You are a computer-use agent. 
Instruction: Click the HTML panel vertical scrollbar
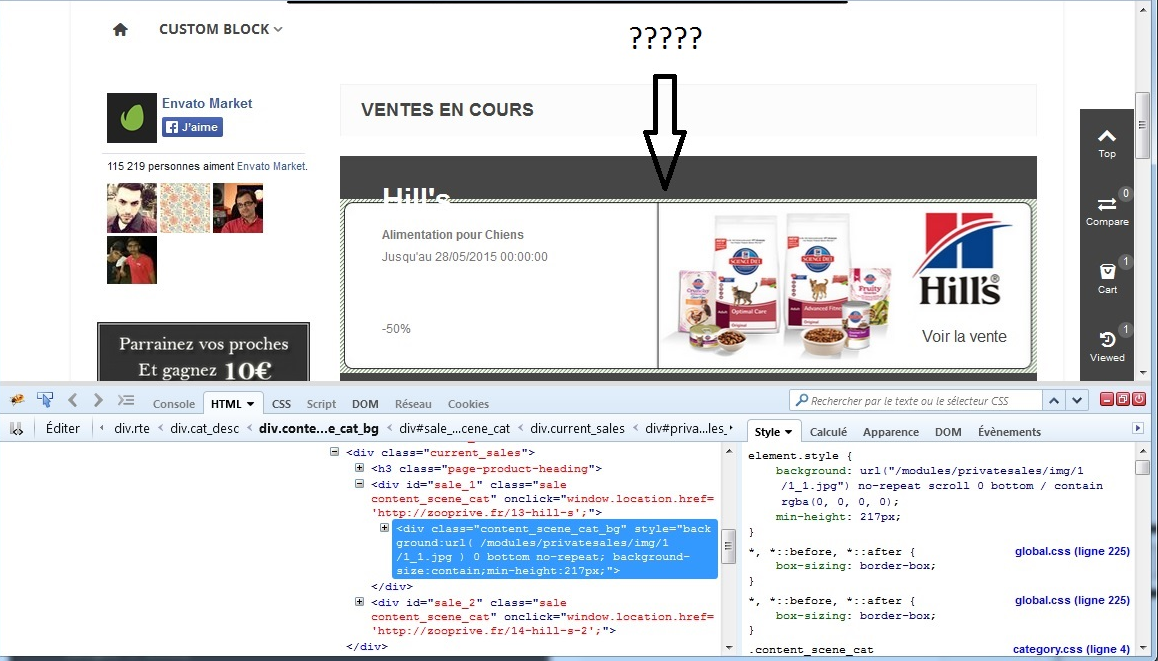(729, 547)
